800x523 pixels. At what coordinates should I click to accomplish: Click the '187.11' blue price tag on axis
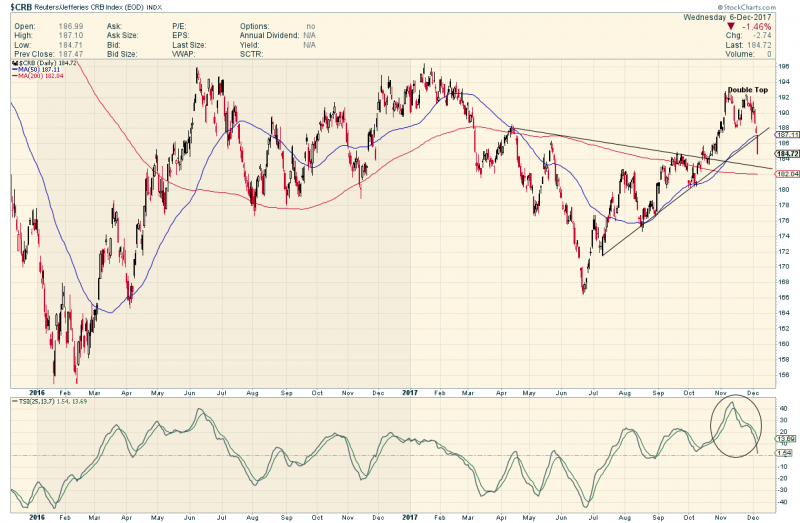[x=788, y=135]
